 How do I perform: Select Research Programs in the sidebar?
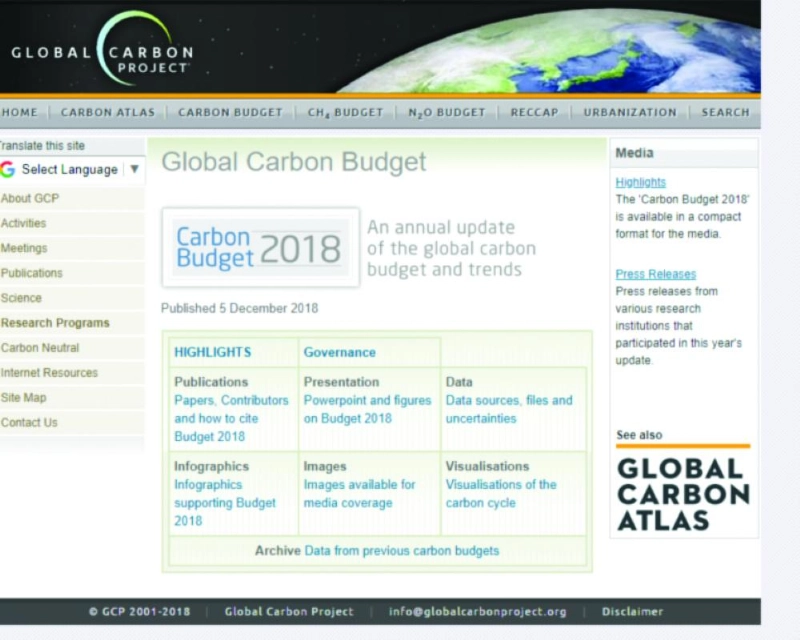click(x=55, y=323)
